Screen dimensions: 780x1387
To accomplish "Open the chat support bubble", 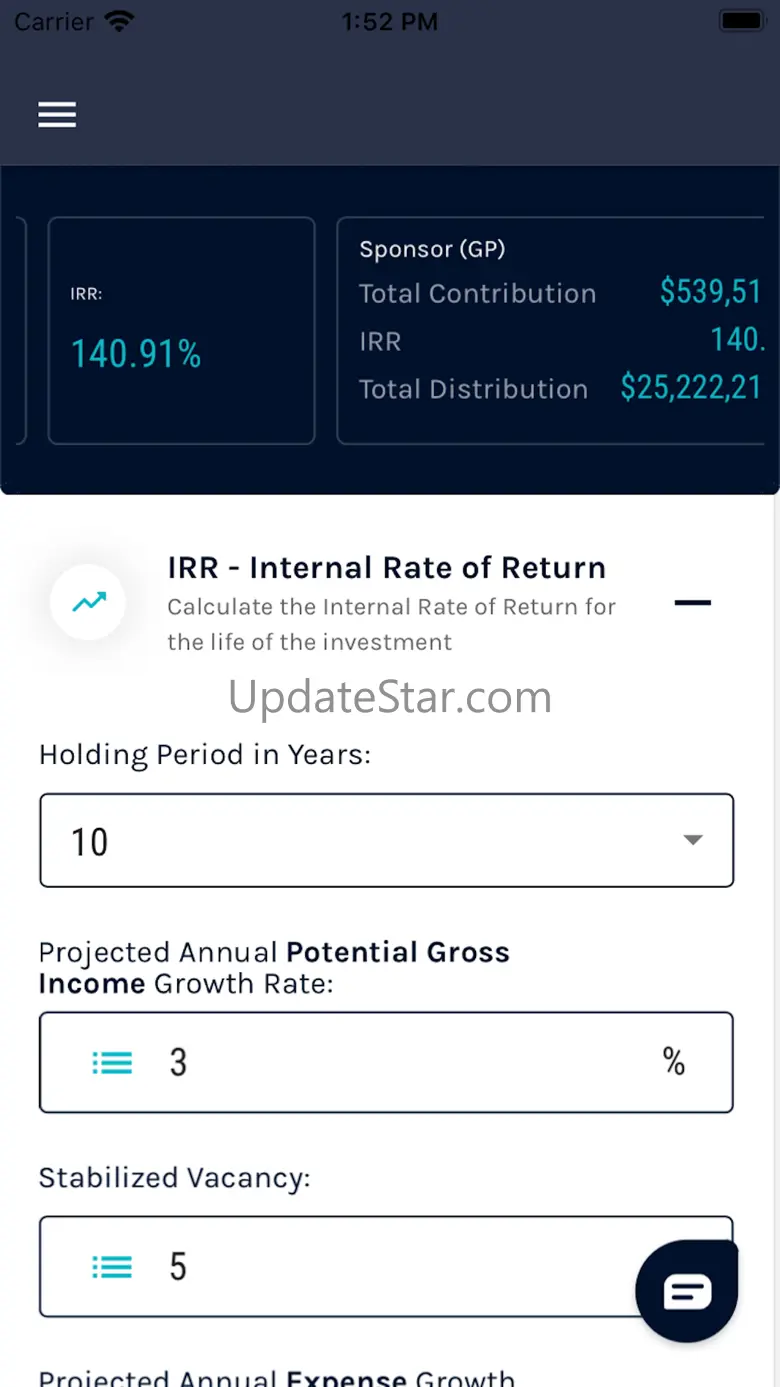I will click(687, 1291).
